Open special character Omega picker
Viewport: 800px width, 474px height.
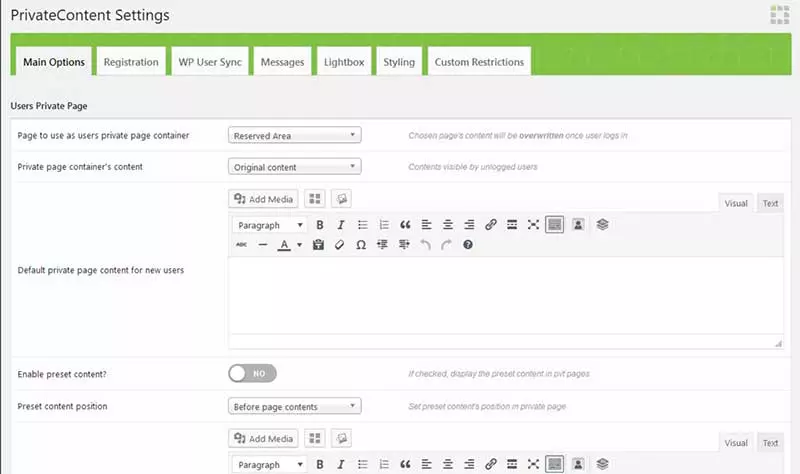point(361,245)
